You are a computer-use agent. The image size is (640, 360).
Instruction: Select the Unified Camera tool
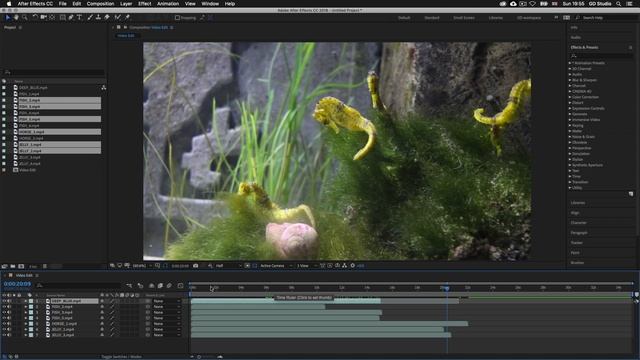tap(44, 18)
